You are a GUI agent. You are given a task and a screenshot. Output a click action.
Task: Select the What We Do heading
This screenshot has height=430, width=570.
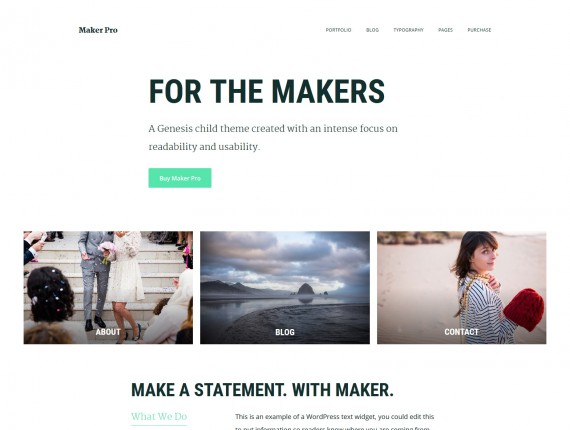pos(159,417)
